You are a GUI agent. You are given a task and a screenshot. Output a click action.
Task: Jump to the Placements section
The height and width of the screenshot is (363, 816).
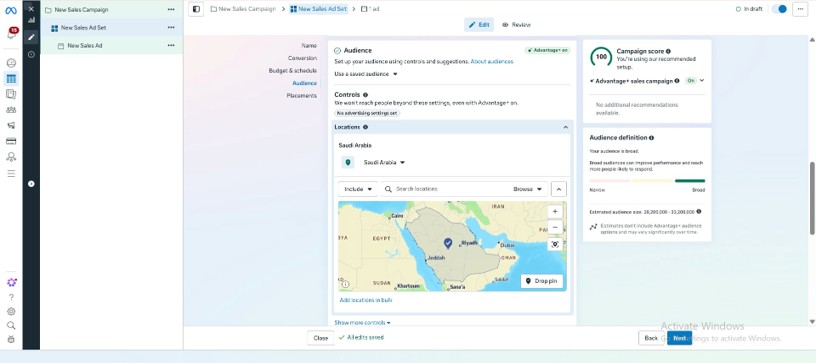click(x=301, y=96)
